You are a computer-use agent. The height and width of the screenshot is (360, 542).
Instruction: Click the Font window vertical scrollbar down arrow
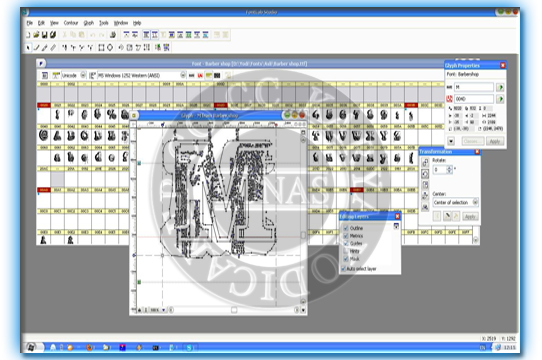(x=476, y=240)
